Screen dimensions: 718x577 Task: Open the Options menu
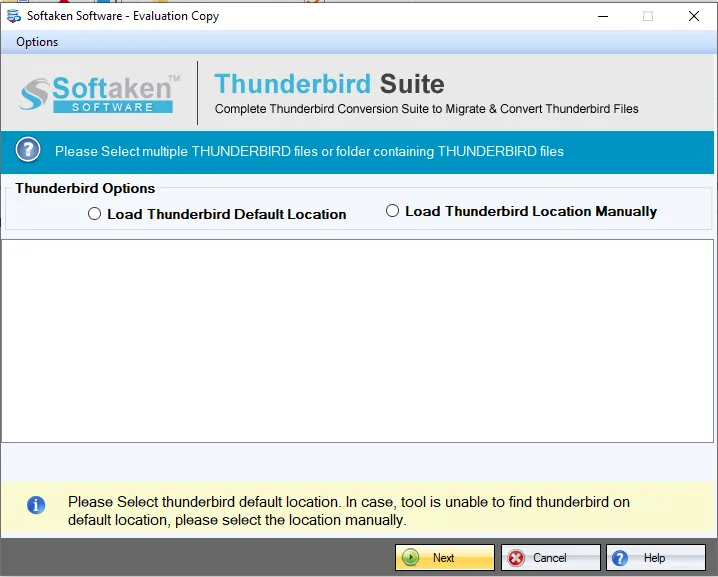click(x=37, y=42)
